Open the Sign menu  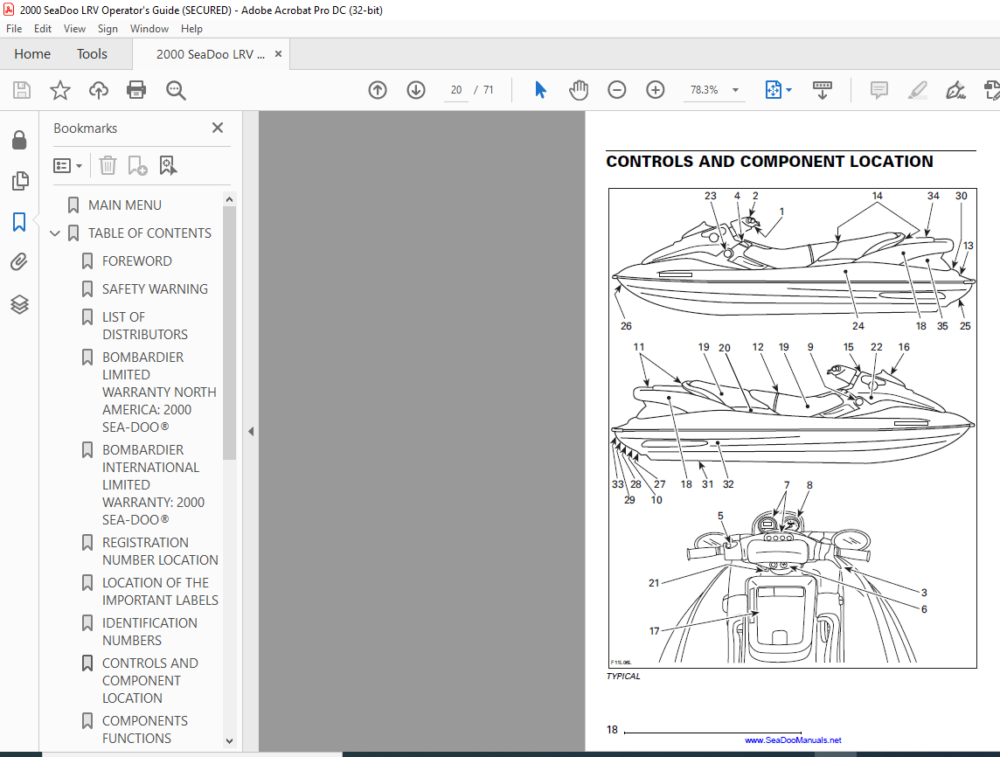(108, 29)
